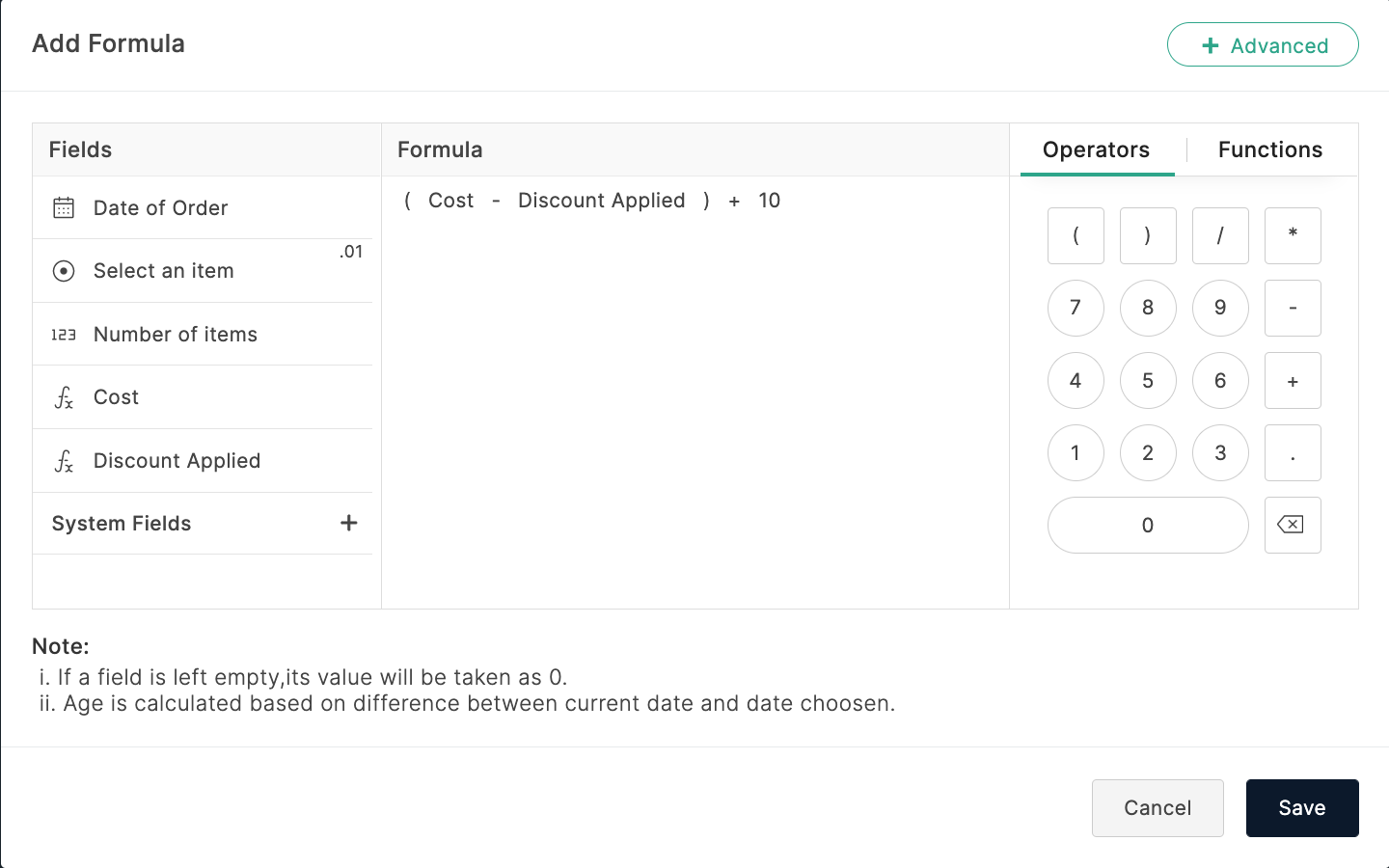This screenshot has width=1389, height=868.
Task: Tap digit 4 on the keypad
Action: click(1076, 380)
